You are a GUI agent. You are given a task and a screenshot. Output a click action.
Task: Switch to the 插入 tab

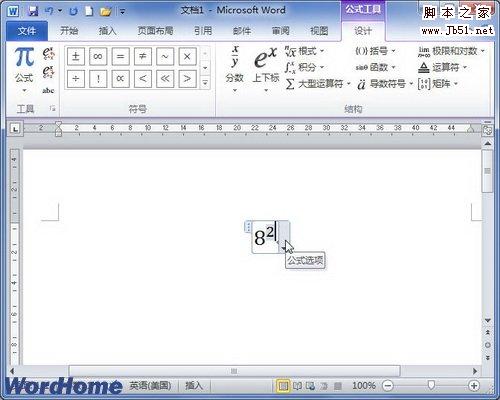pos(108,31)
